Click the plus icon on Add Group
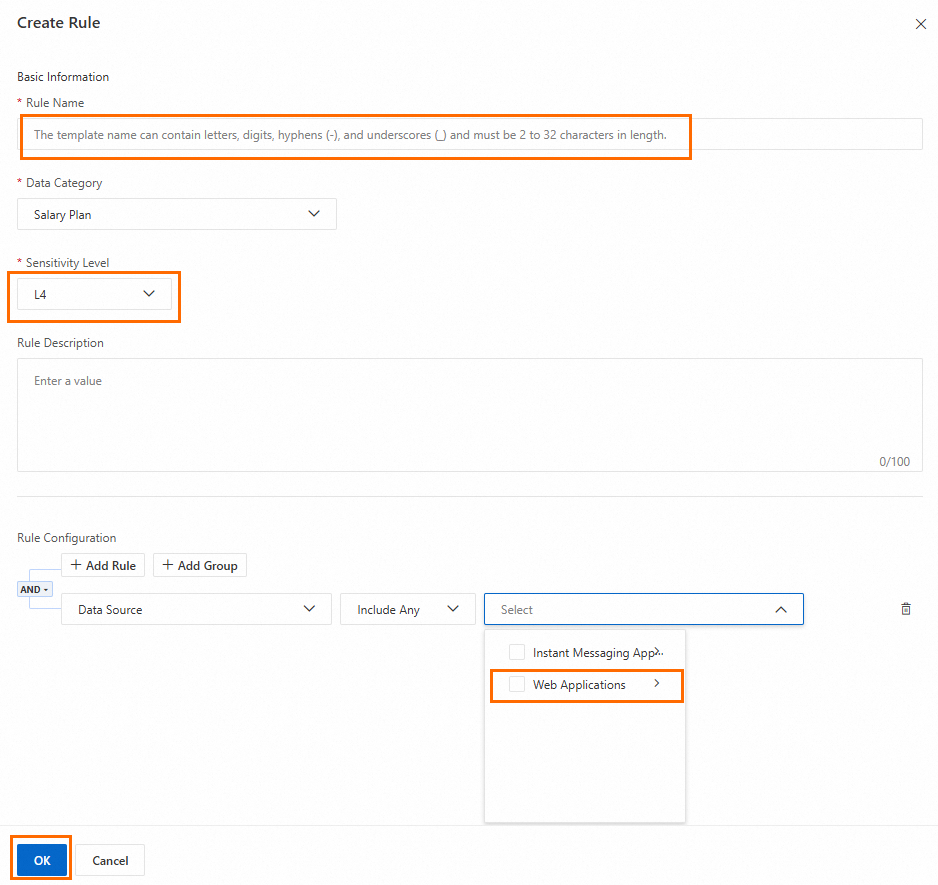 point(168,565)
